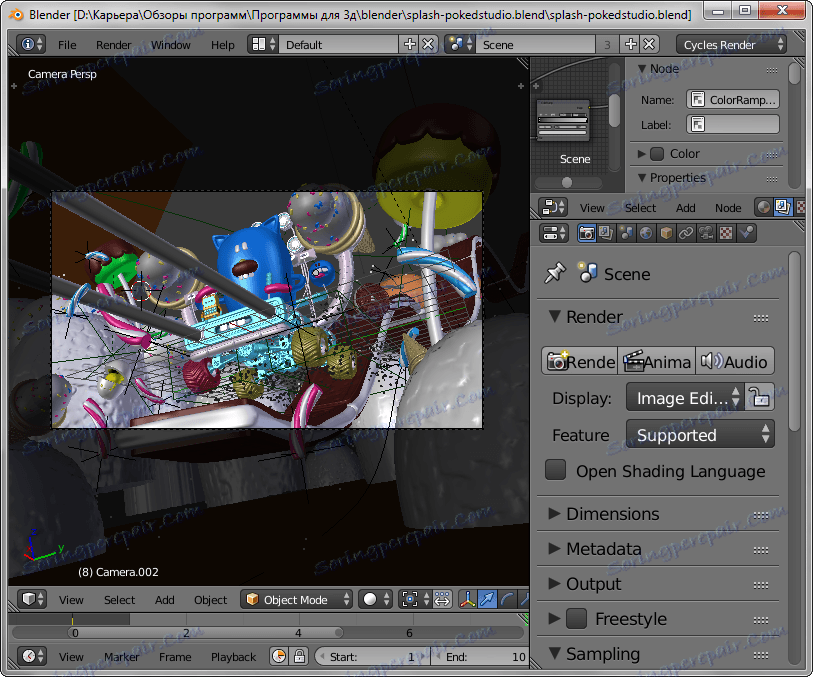
Task: Click the Texture checker properties icon
Action: pos(727,233)
